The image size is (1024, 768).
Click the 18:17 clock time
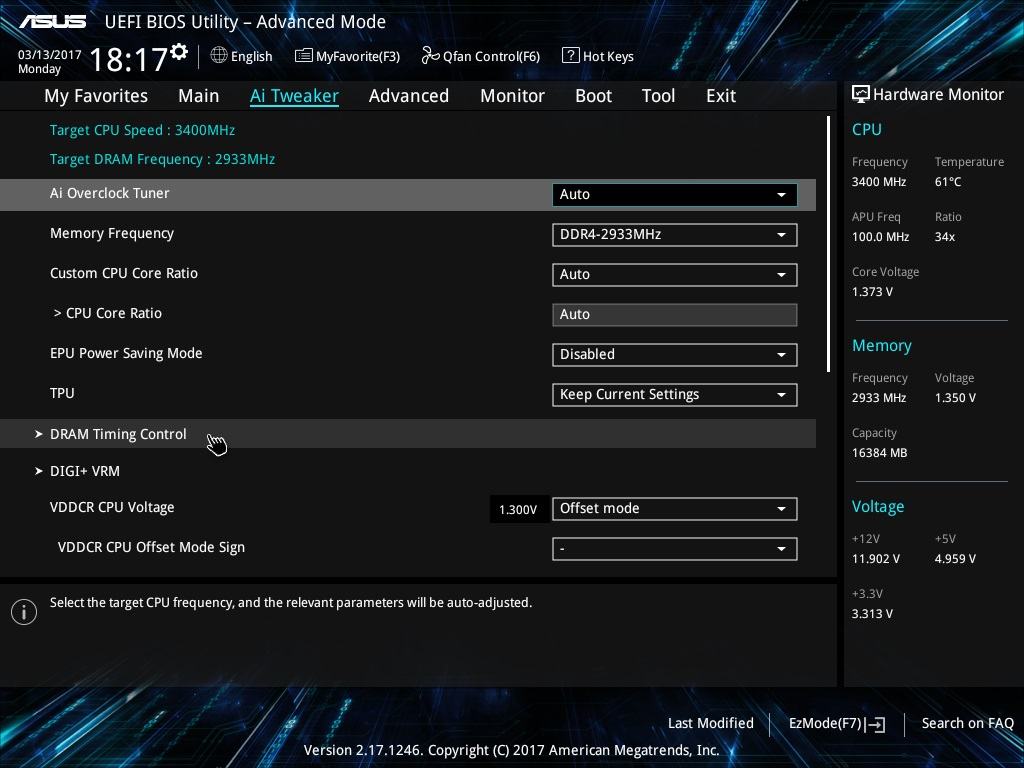129,59
